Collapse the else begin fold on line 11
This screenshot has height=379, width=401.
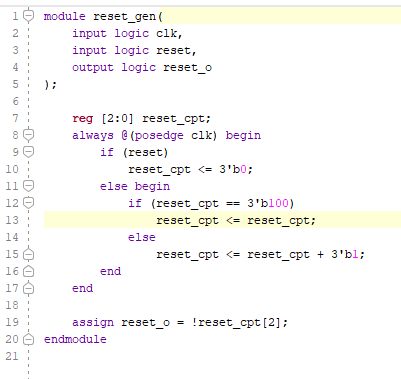pos(29,185)
